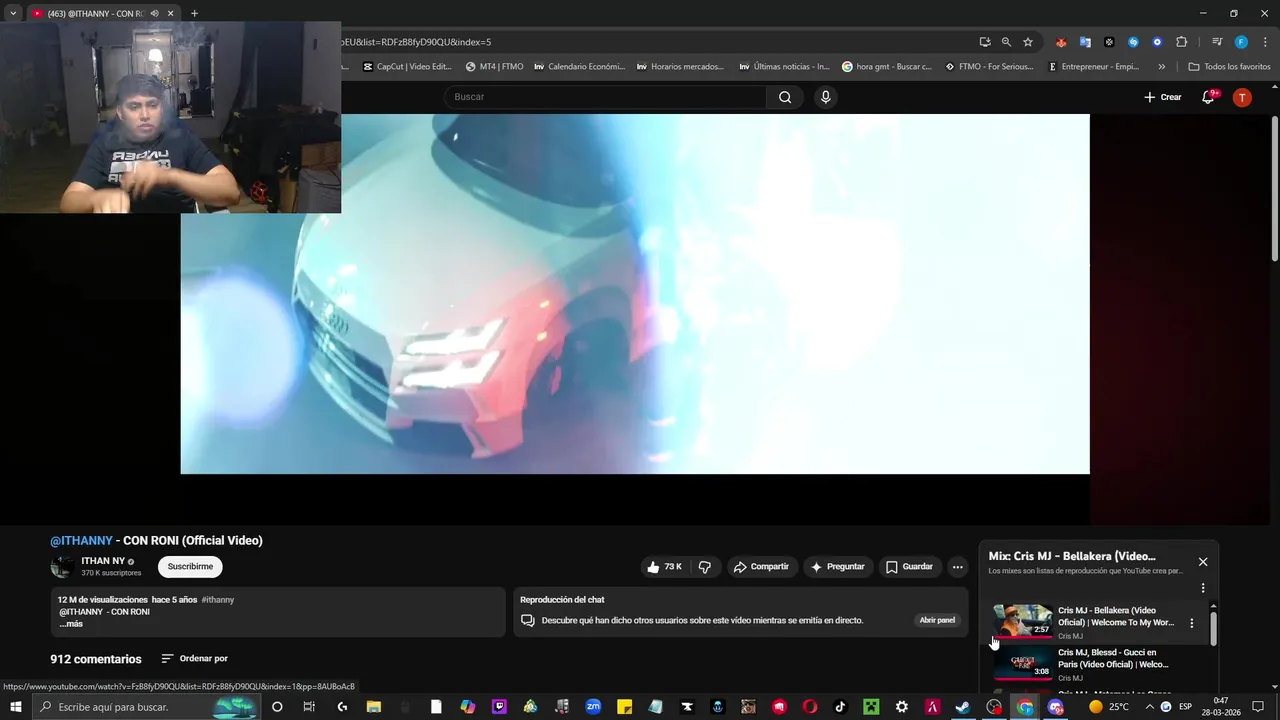
Task: Open Task View on the taskbar
Action: (309, 707)
